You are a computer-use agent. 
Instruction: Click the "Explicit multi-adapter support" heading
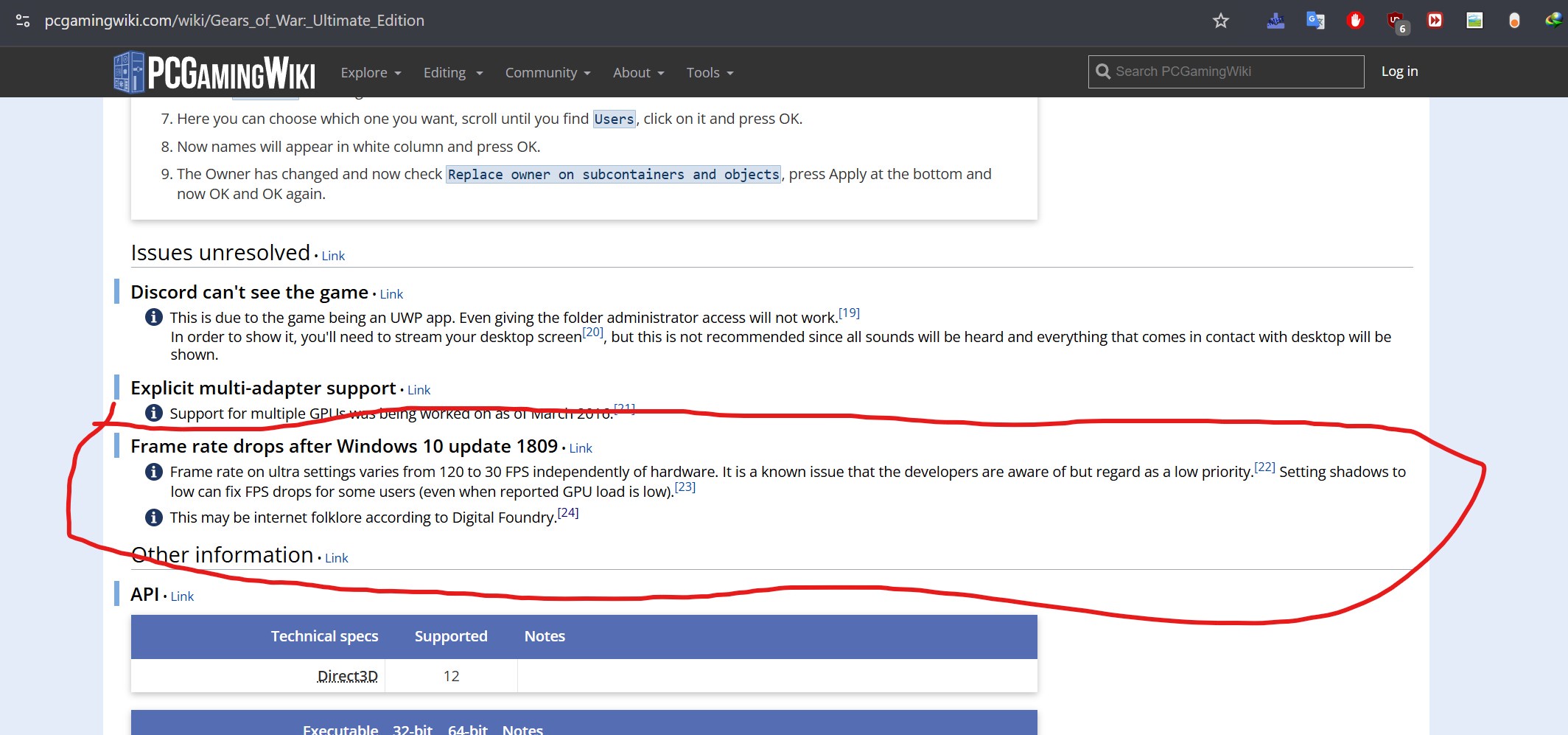[263, 389]
